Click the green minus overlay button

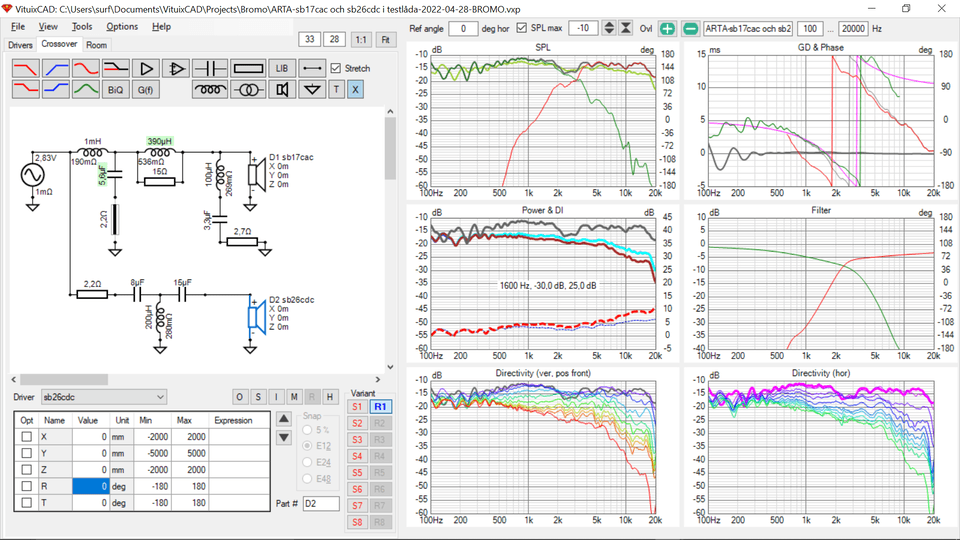(690, 29)
